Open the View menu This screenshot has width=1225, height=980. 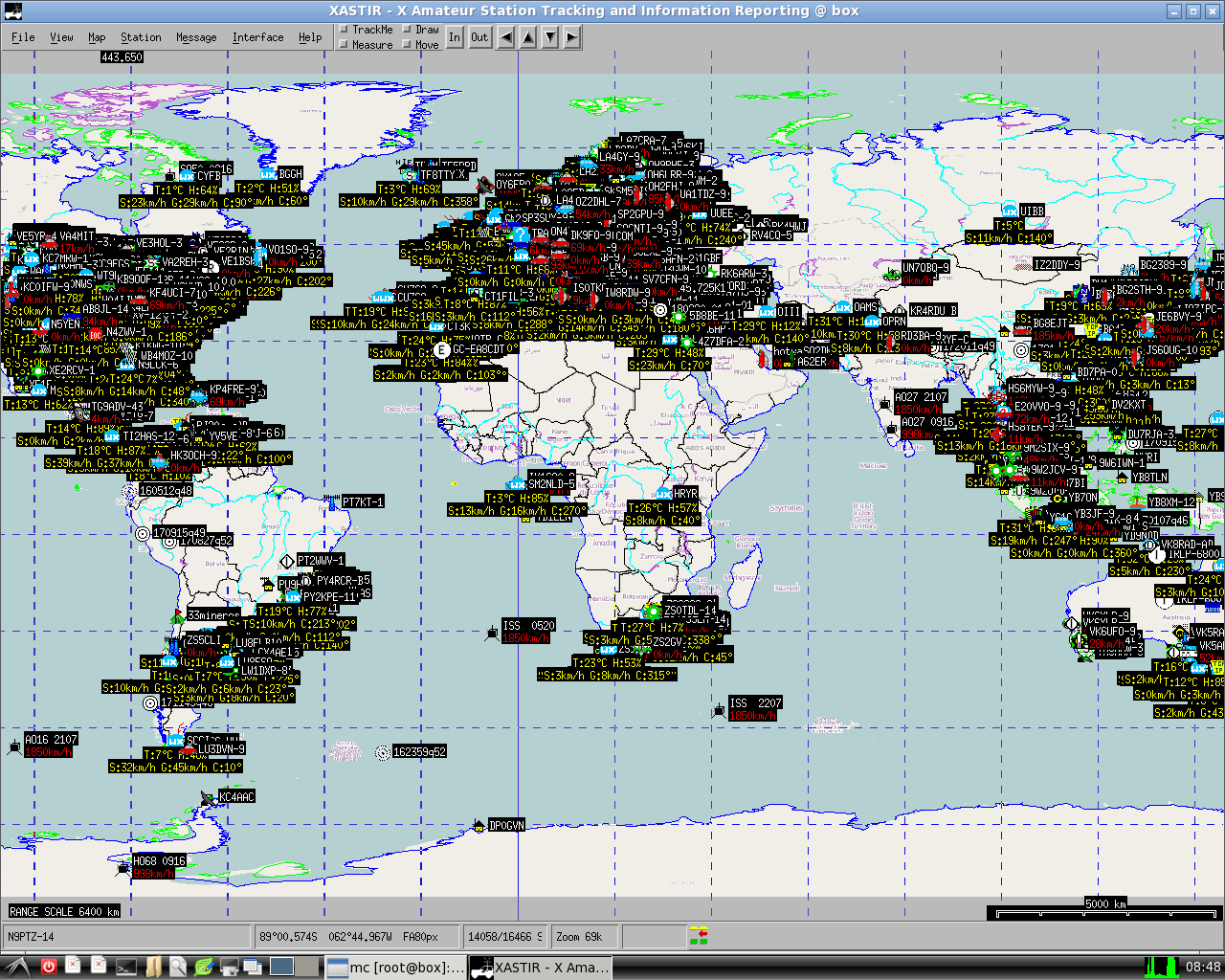click(61, 37)
